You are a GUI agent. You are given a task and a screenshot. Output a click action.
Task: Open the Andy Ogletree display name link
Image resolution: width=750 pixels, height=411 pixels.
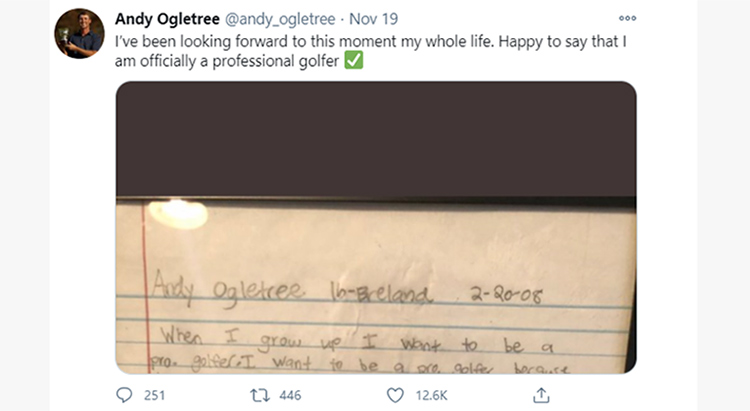[x=167, y=19]
